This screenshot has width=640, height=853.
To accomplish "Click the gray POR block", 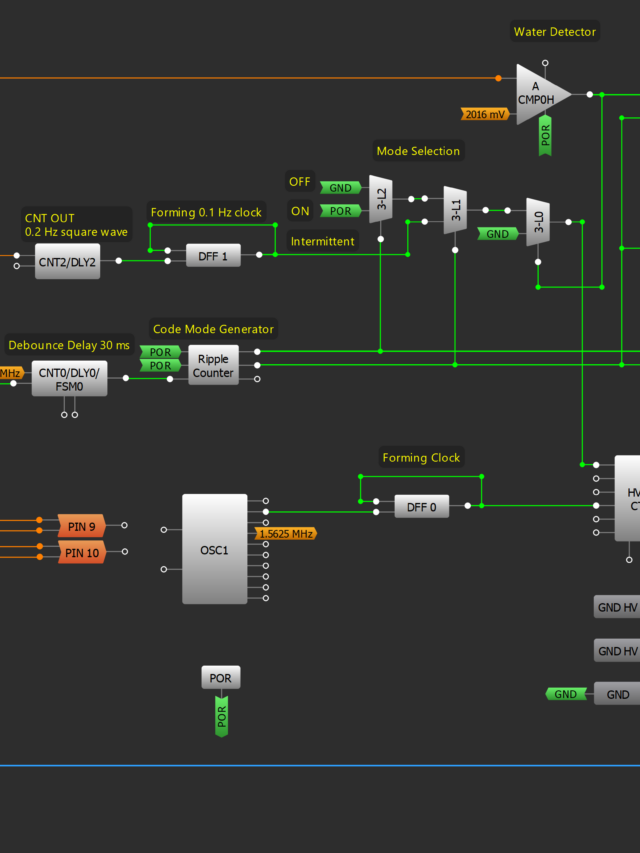I will click(x=221, y=678).
